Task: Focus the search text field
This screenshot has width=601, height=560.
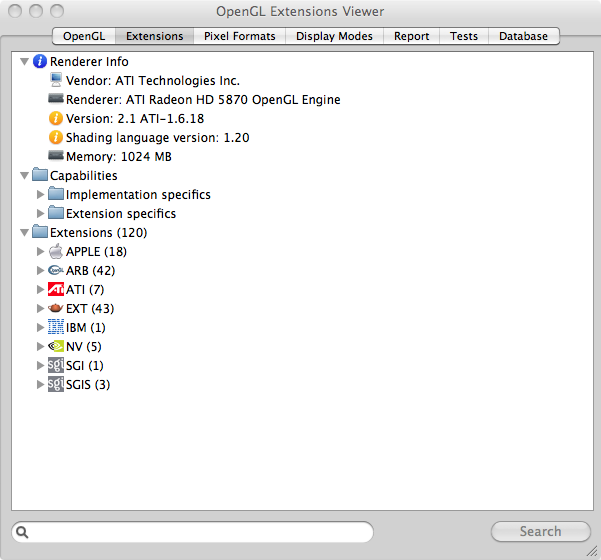Action: (192, 532)
